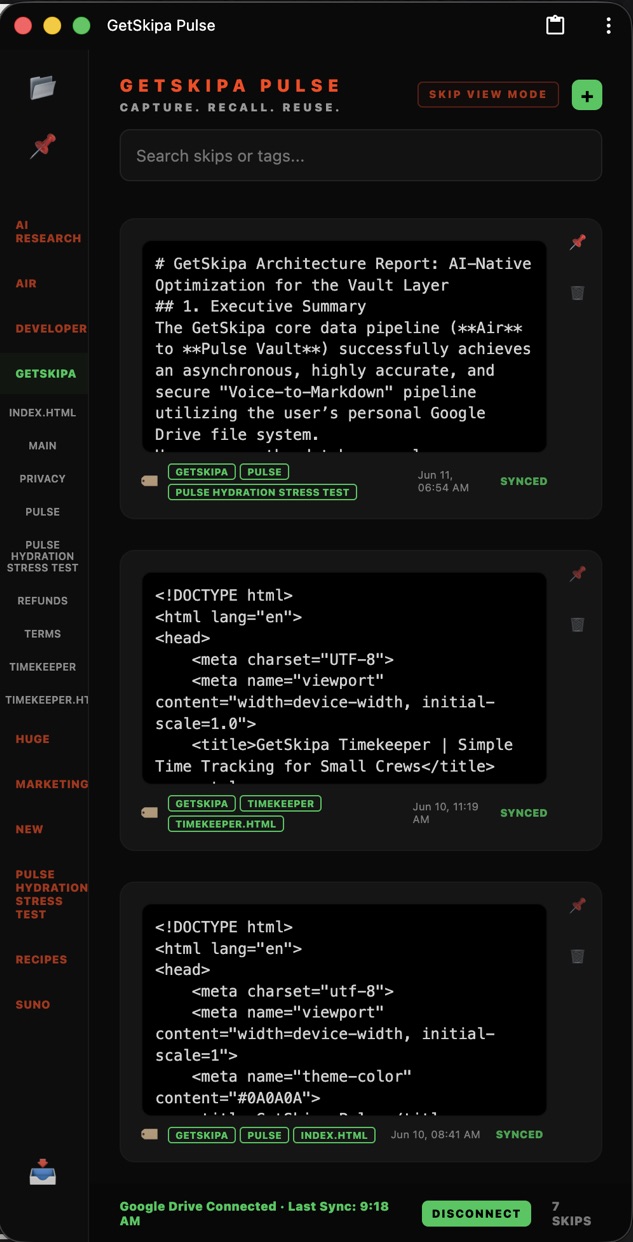Click PULSE tag chip on Architecture Report card

click(x=264, y=471)
